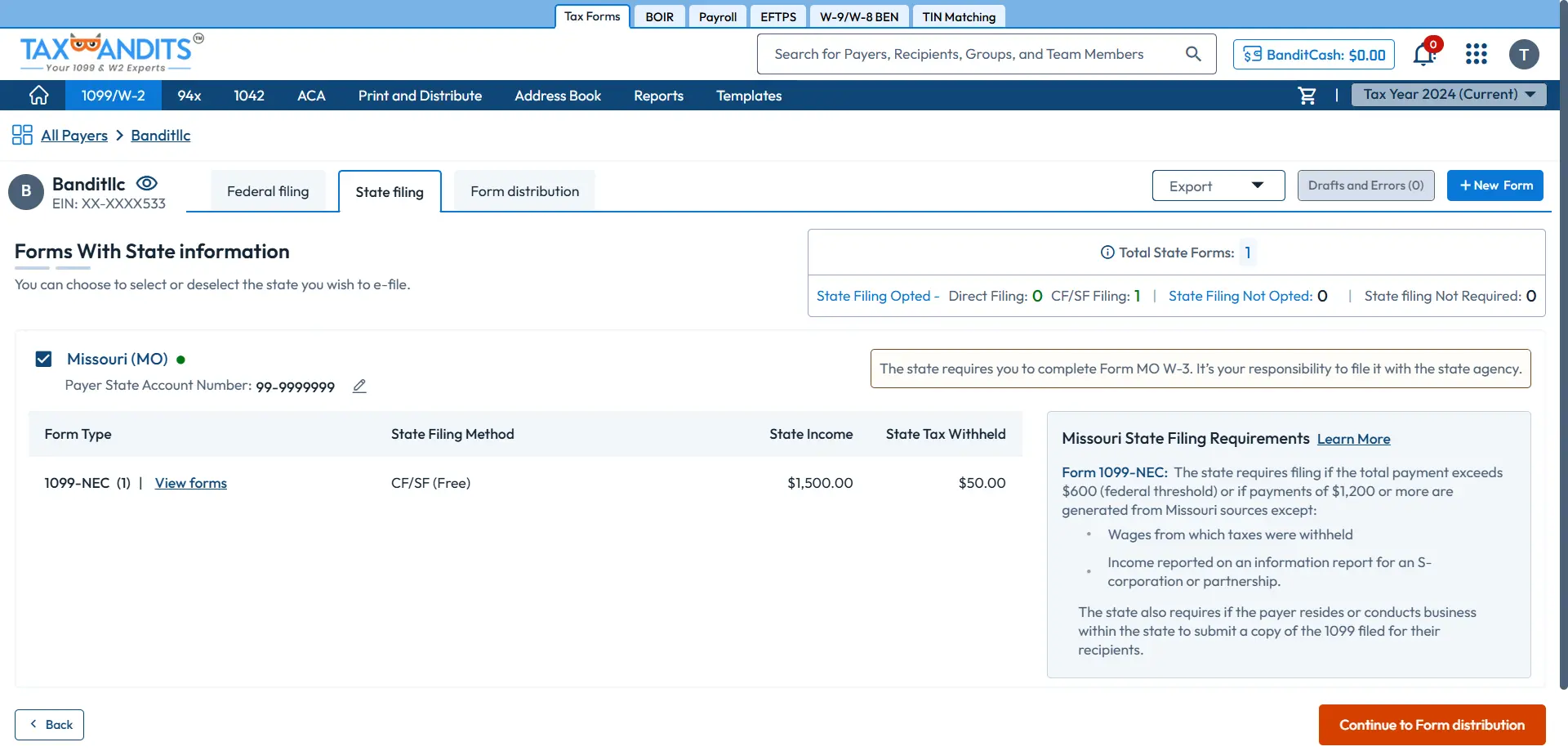Click the BanditCash $0.00 button
This screenshot has width=1568, height=751.
coord(1314,55)
